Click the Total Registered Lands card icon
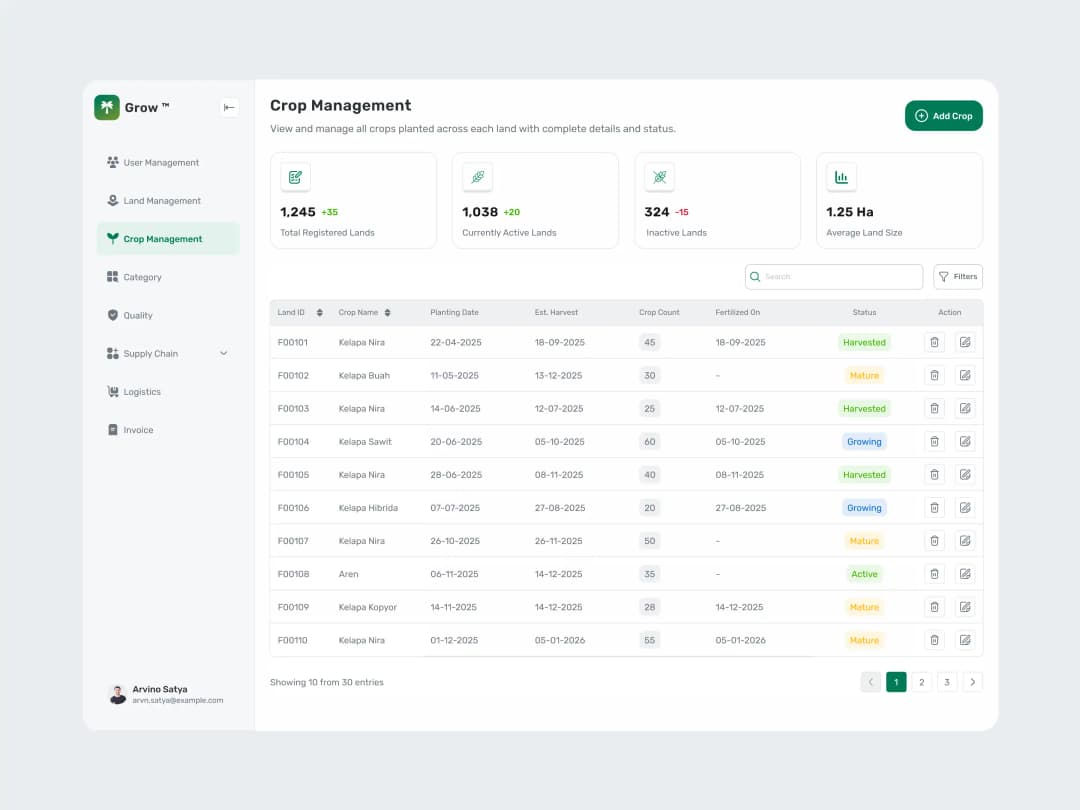1080x810 pixels. [x=295, y=177]
